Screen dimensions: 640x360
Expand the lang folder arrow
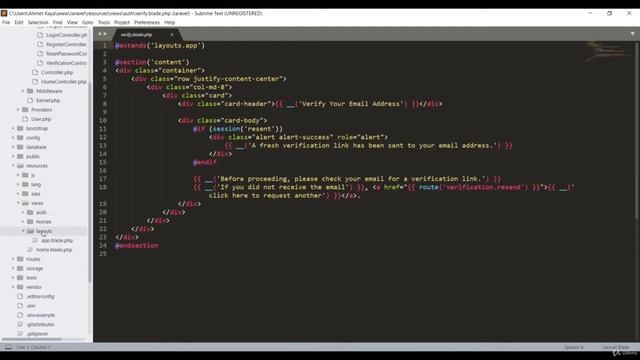[18, 184]
